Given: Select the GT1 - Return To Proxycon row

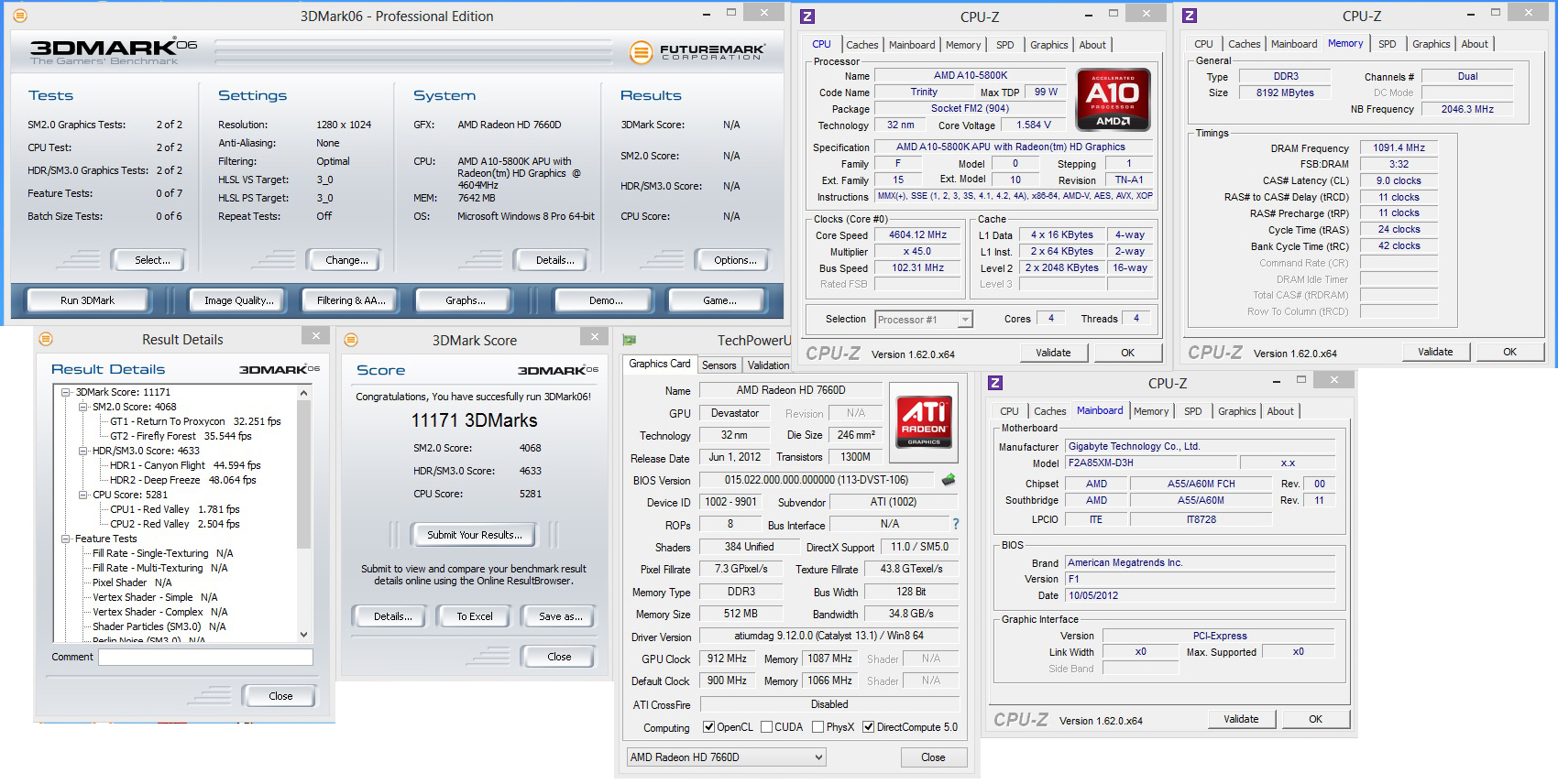Looking at the screenshot, I should coord(195,421).
